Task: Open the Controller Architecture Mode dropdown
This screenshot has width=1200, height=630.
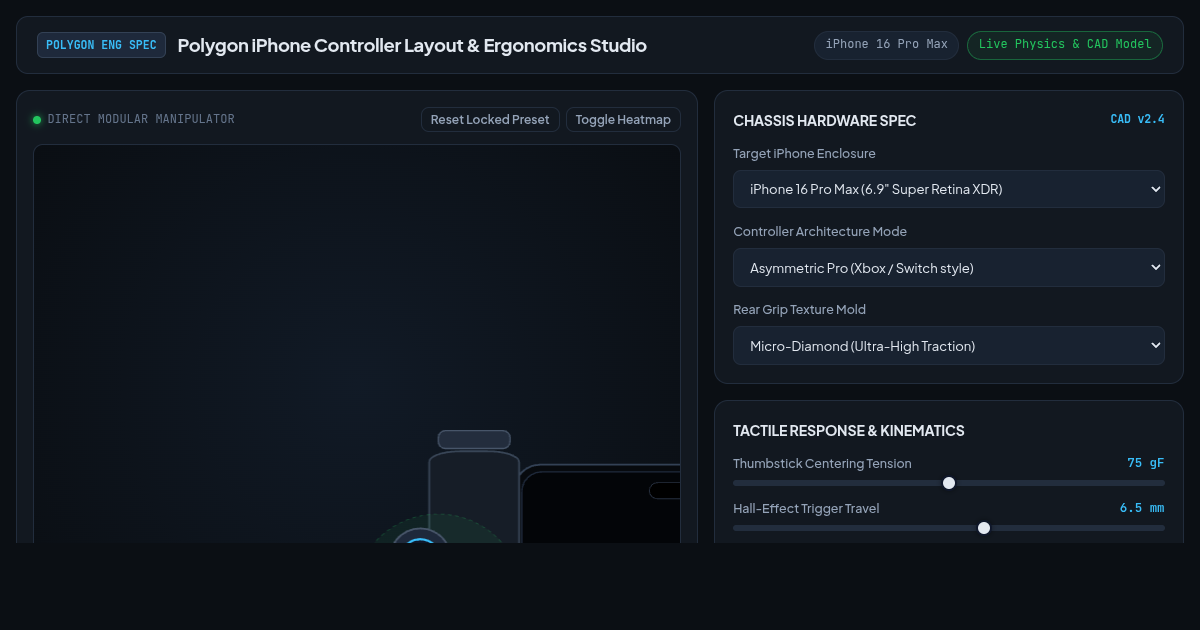Action: coord(949,268)
